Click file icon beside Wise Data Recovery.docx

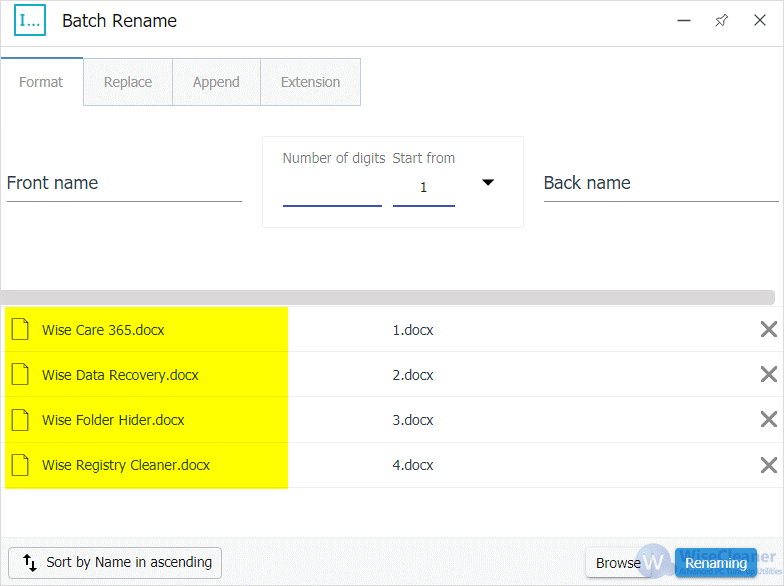point(20,374)
